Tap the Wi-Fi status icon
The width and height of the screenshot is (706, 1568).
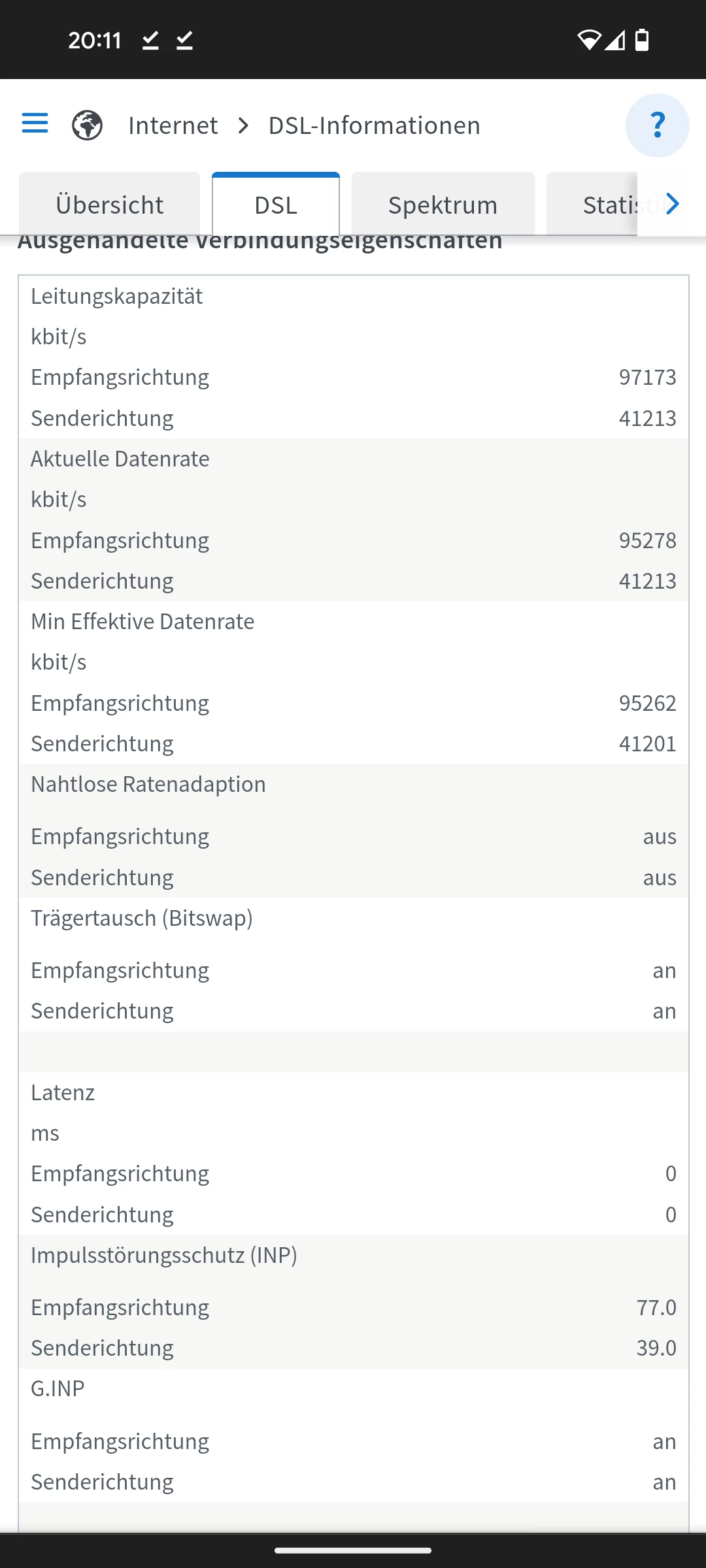tap(588, 41)
